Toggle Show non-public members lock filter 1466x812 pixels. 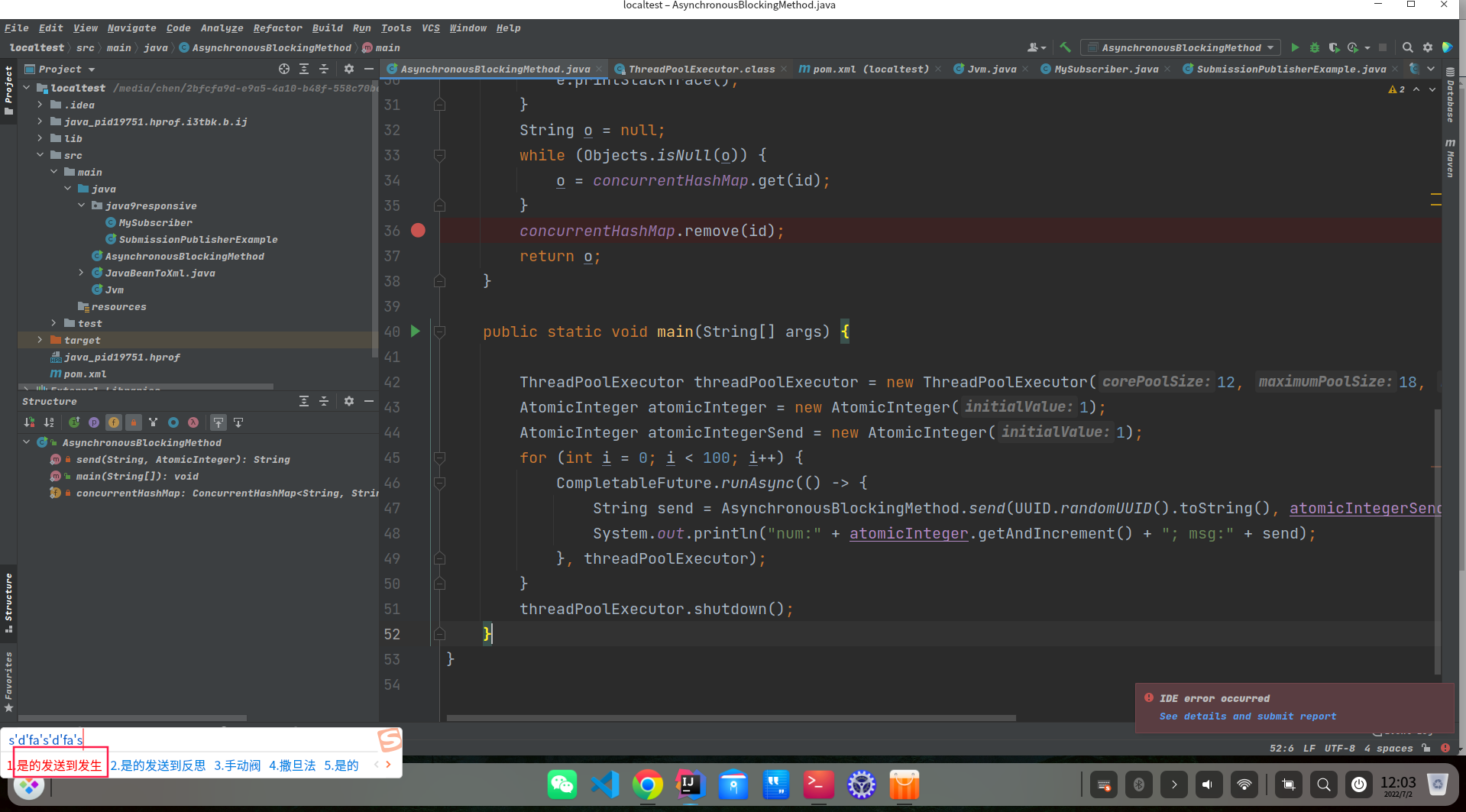[x=134, y=422]
